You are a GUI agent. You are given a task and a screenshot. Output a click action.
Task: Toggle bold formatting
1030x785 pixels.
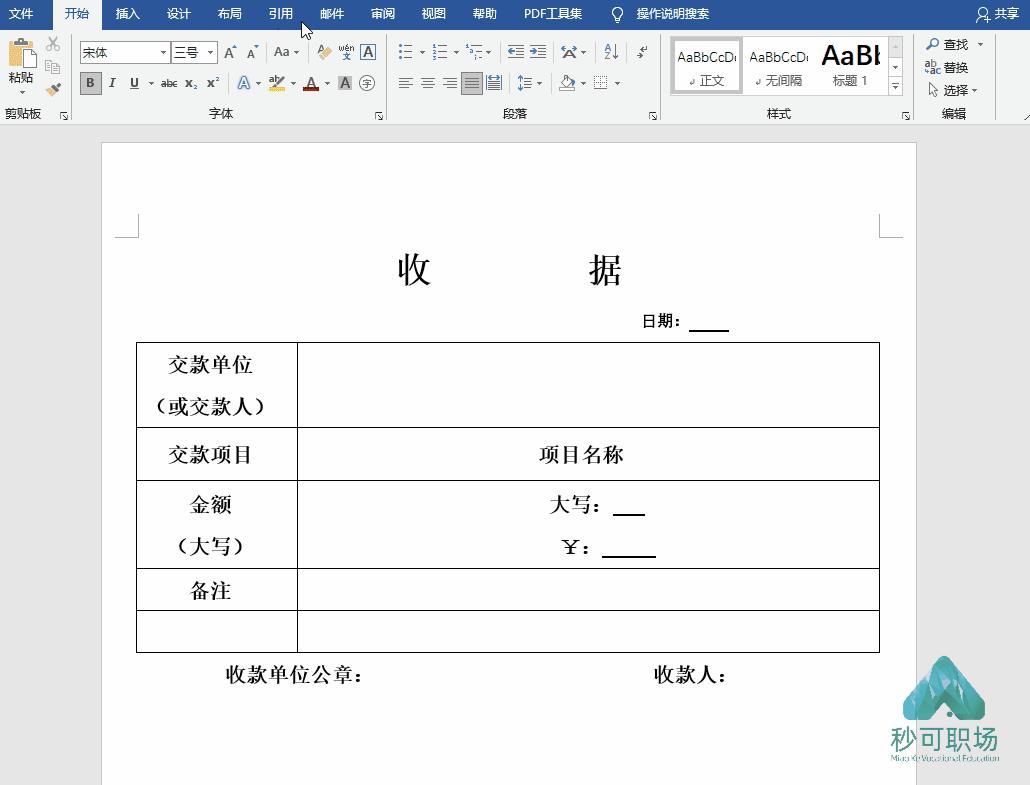pyautogui.click(x=90, y=81)
